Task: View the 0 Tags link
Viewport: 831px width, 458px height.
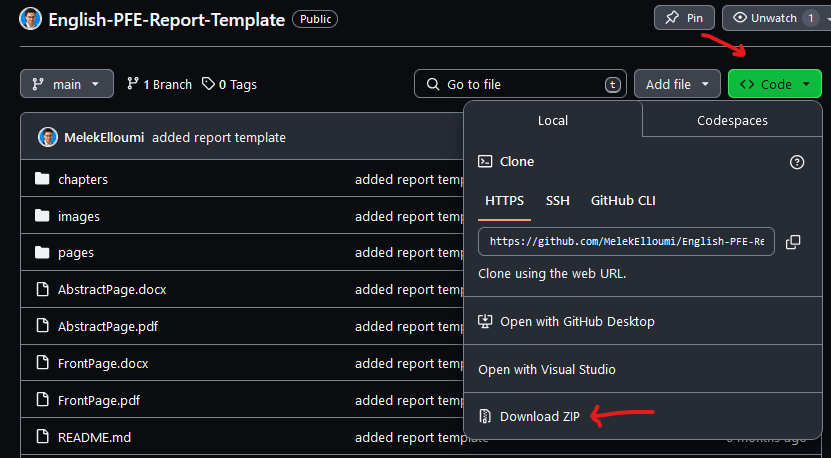Action: coord(229,84)
